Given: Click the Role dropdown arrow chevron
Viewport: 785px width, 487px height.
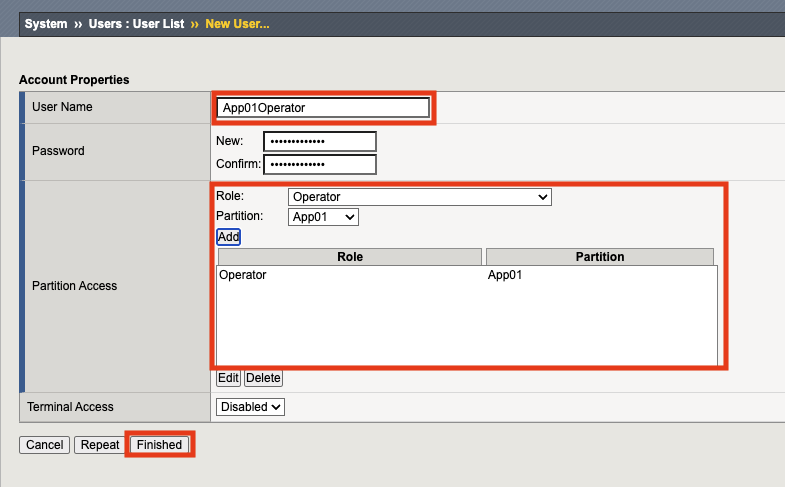Looking at the screenshot, I should [543, 197].
